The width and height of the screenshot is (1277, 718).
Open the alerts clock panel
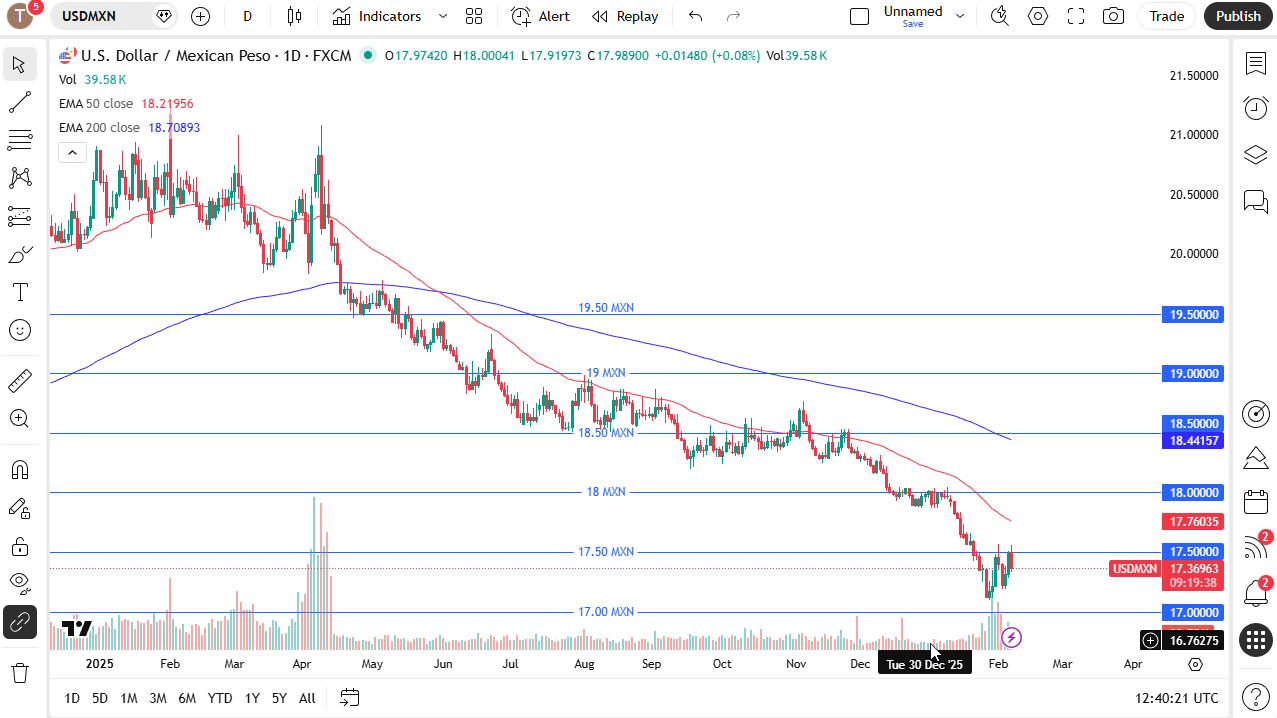coord(1256,108)
